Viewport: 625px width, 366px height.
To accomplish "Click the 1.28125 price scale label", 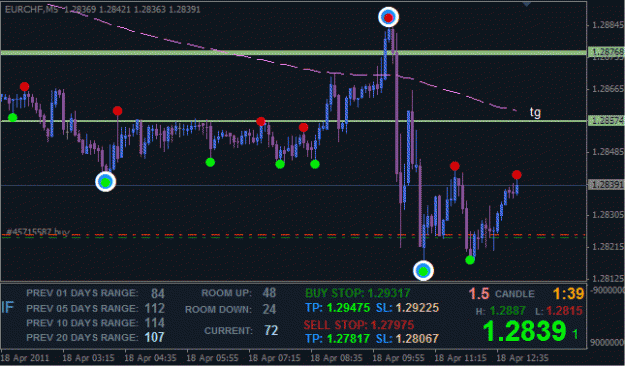I will [608, 278].
